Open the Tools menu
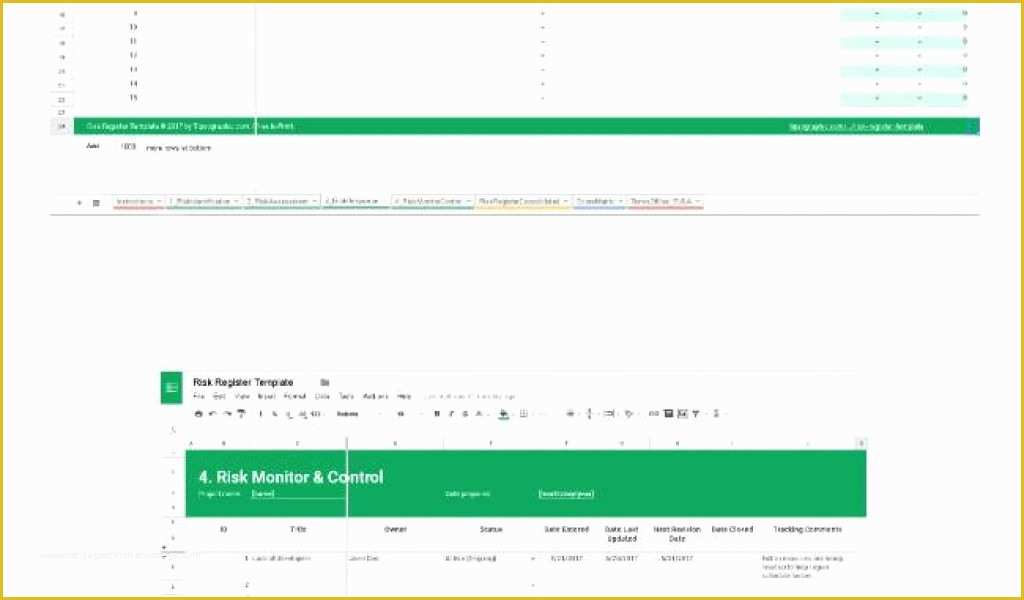 tap(346, 396)
